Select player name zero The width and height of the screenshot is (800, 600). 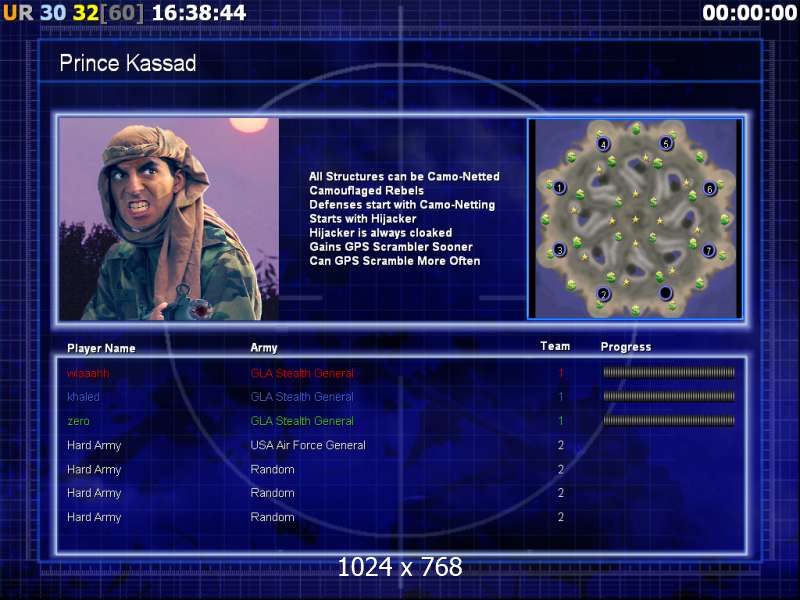pyautogui.click(x=78, y=421)
